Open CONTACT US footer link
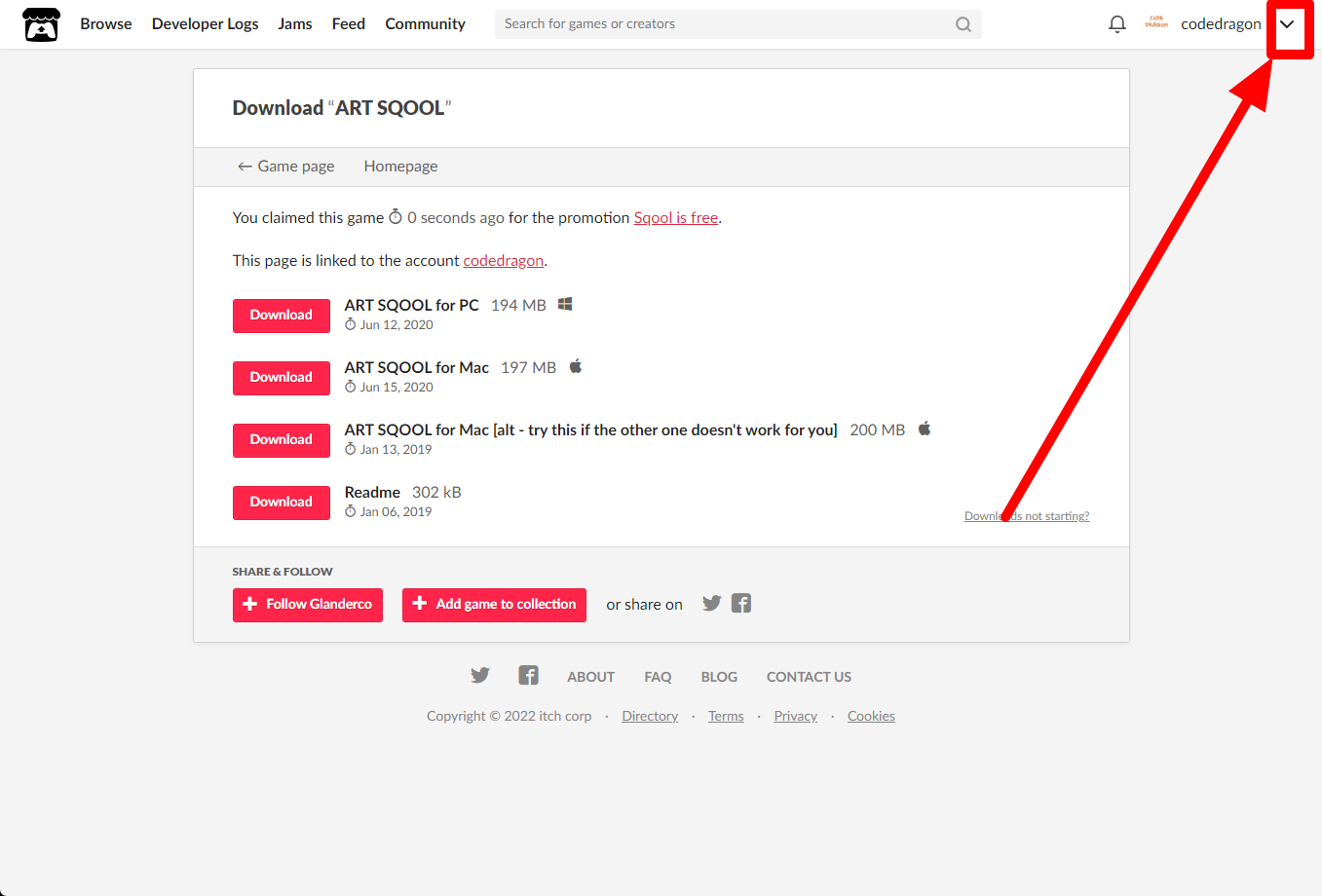The height and width of the screenshot is (896, 1322). 809,677
